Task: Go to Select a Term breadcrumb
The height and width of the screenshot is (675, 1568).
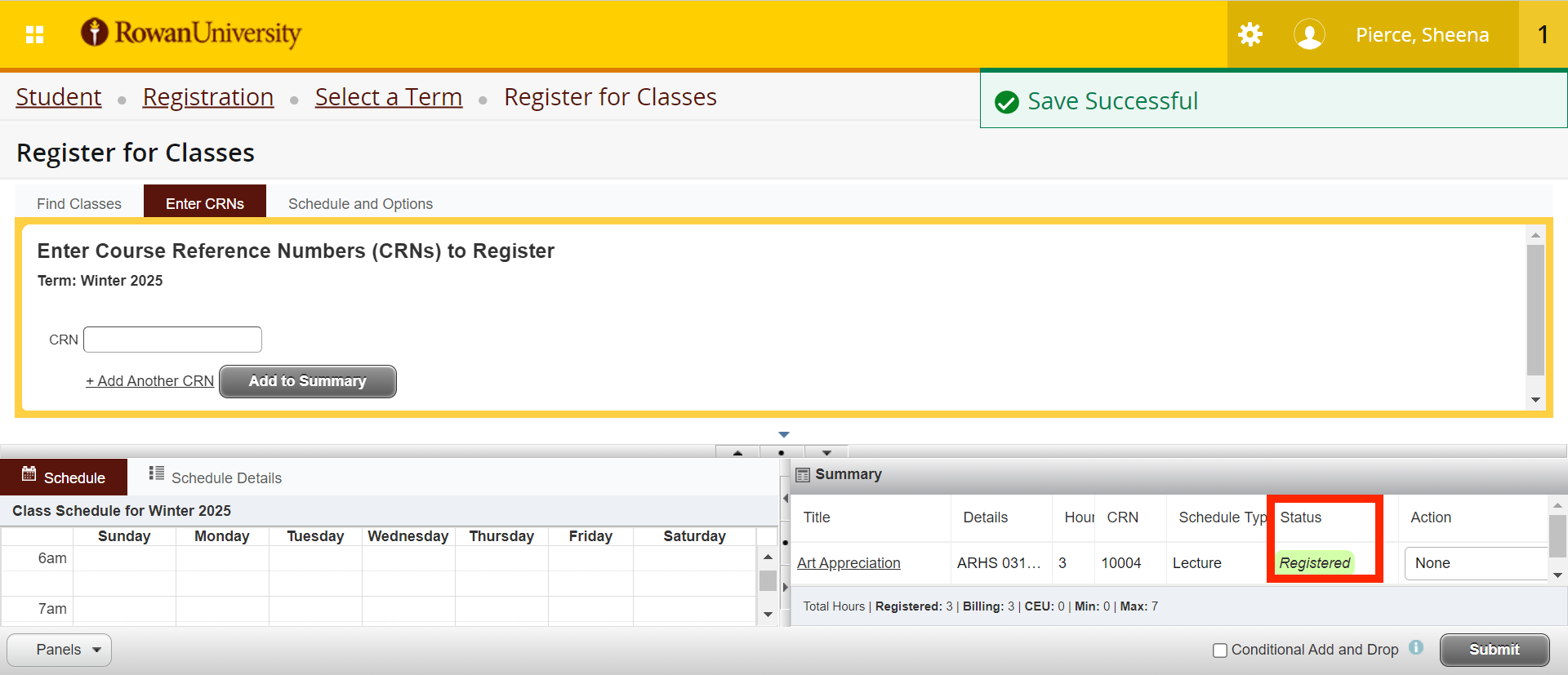Action: click(389, 97)
